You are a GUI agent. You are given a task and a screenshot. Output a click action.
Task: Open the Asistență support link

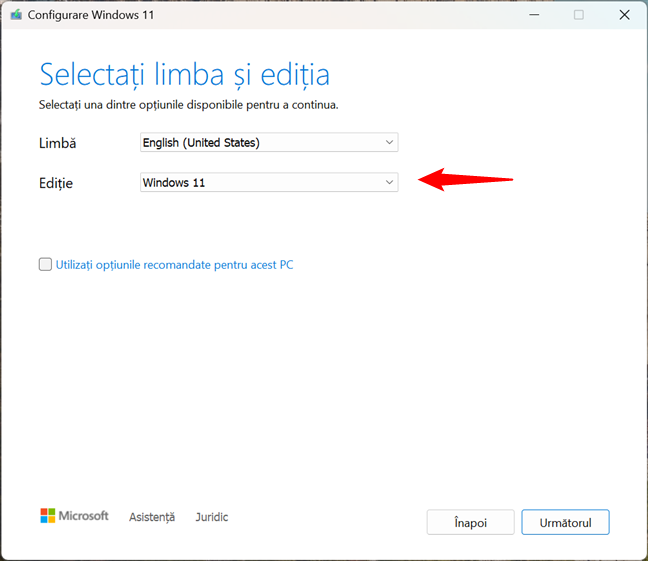152,517
